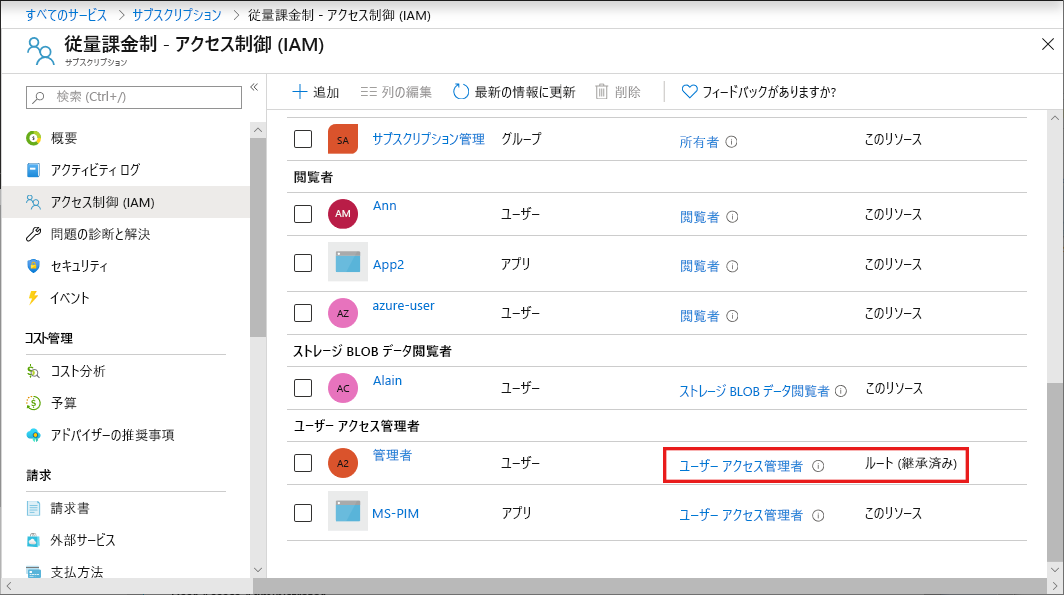1064x595 pixels.
Task: Click the セキュリティ shield icon
Action: point(33,266)
